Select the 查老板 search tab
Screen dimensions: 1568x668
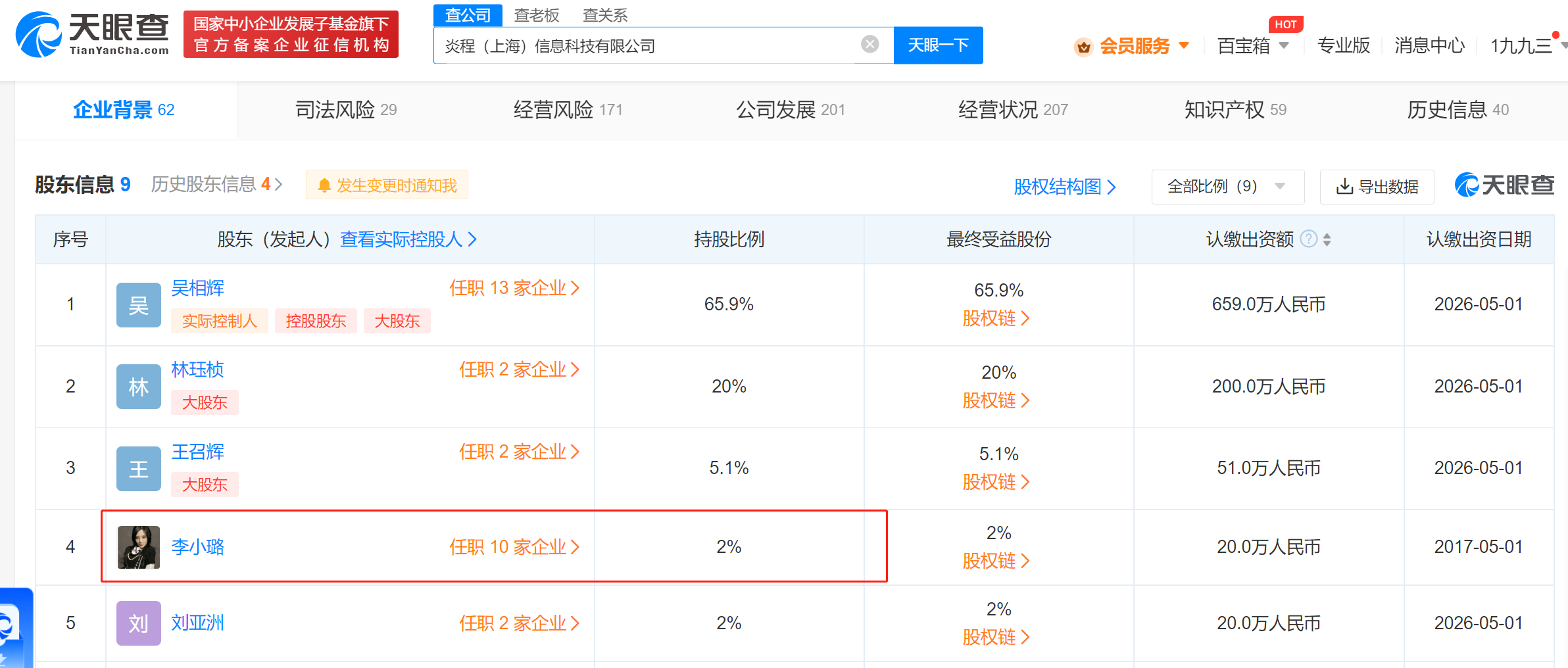536,15
